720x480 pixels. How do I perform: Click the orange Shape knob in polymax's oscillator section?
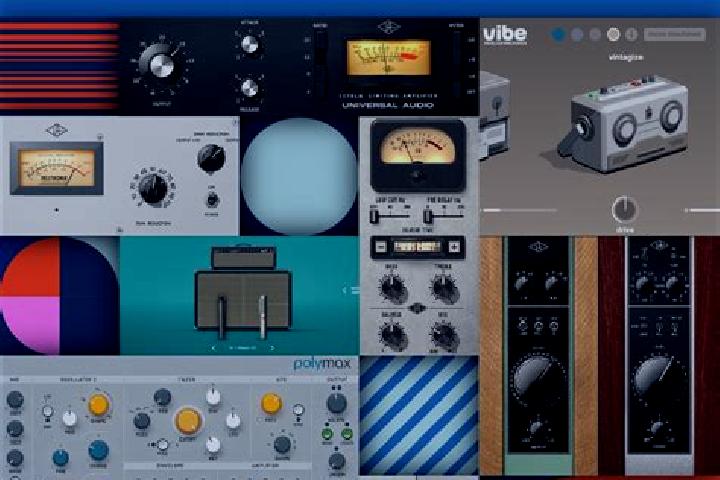click(x=98, y=405)
